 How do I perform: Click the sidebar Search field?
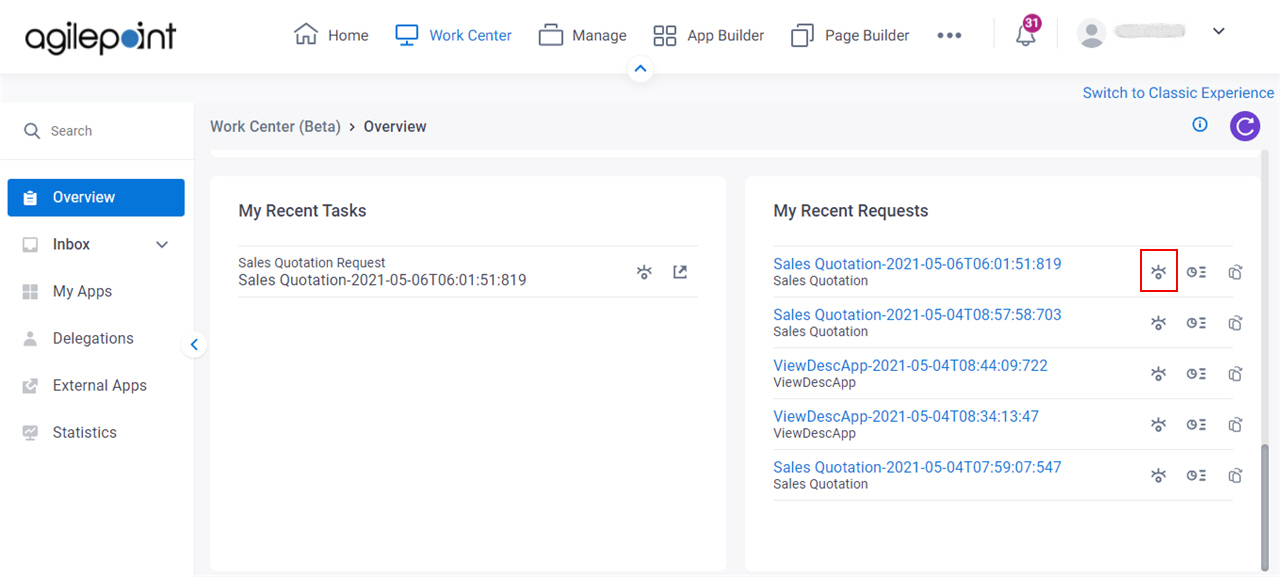tap(97, 131)
